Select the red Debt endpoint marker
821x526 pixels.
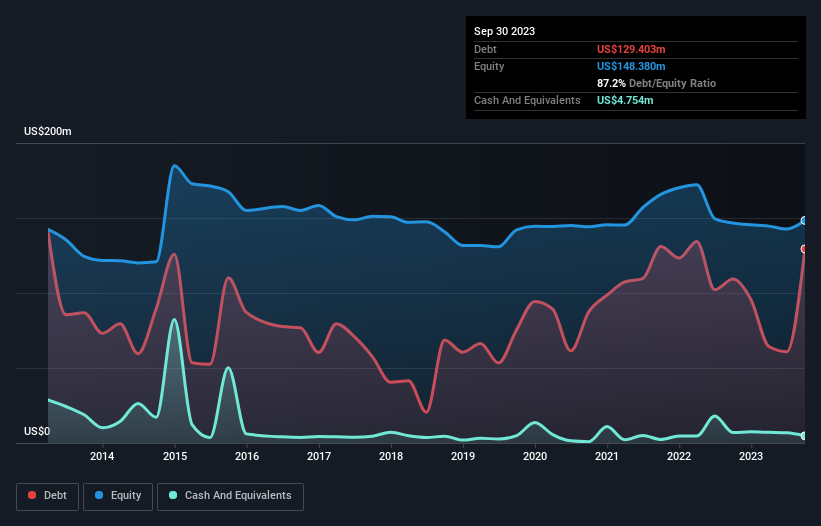(x=804, y=249)
